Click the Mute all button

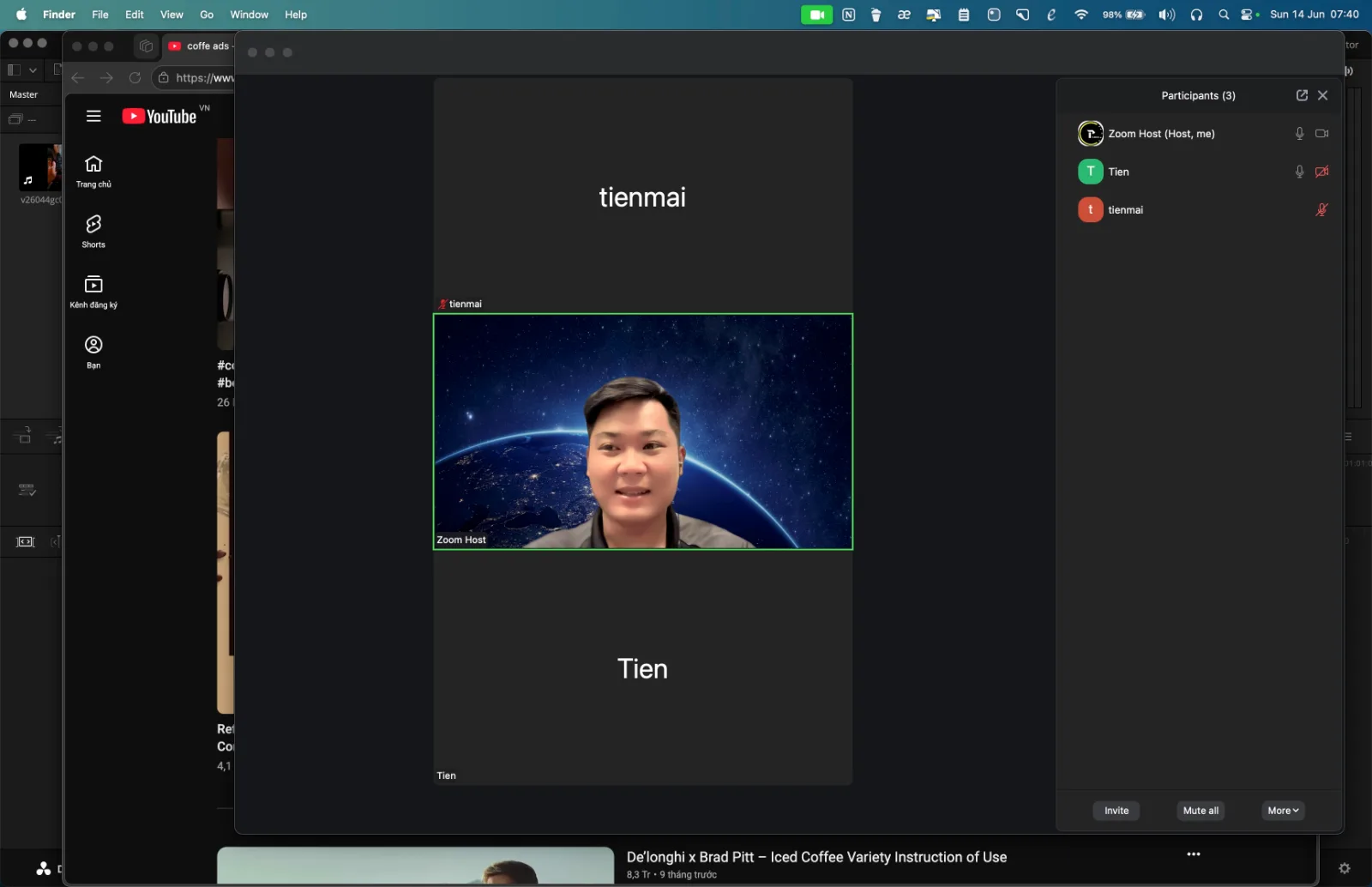[x=1200, y=811]
